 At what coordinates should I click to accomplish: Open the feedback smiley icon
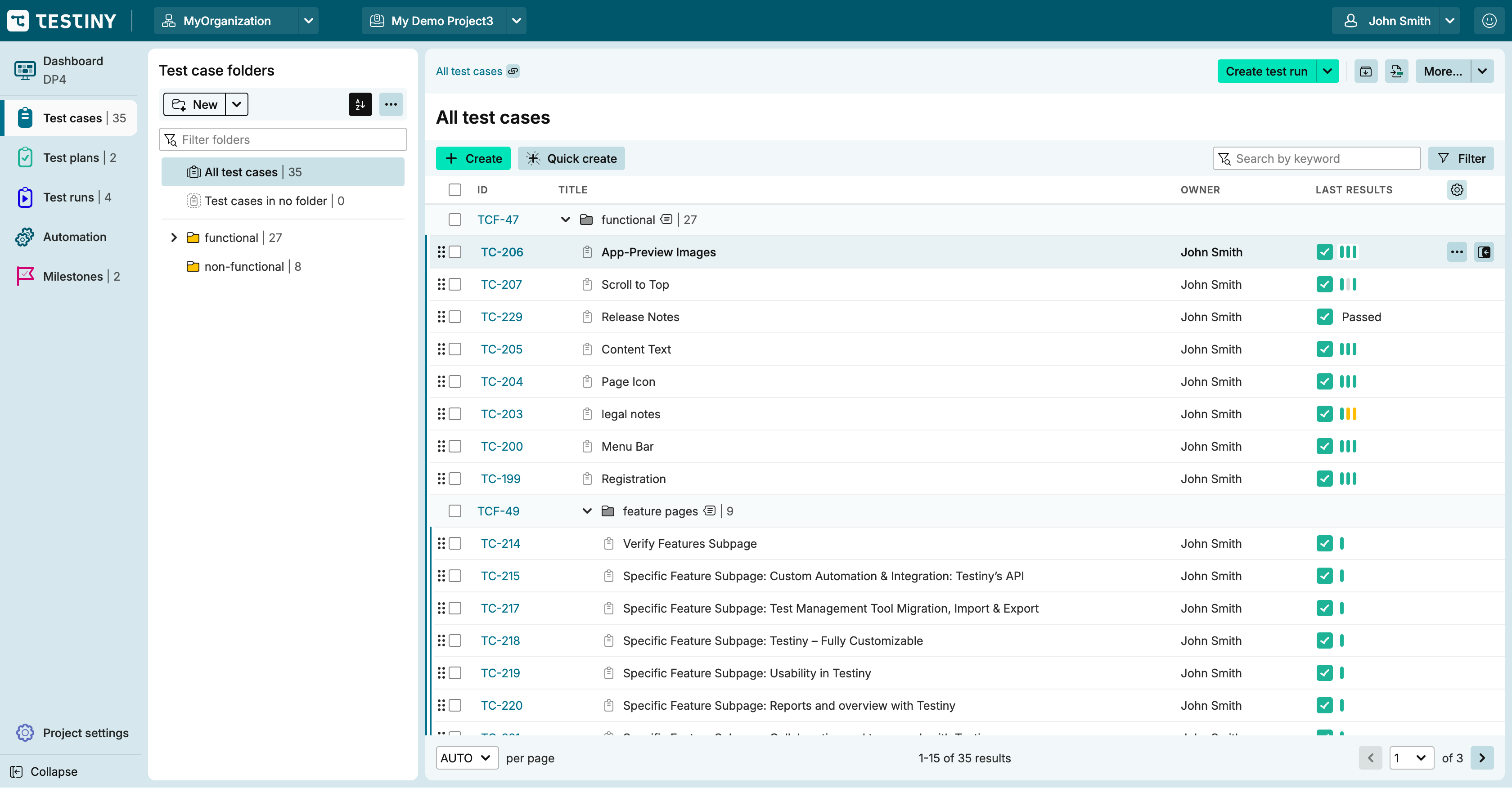[x=1489, y=21]
